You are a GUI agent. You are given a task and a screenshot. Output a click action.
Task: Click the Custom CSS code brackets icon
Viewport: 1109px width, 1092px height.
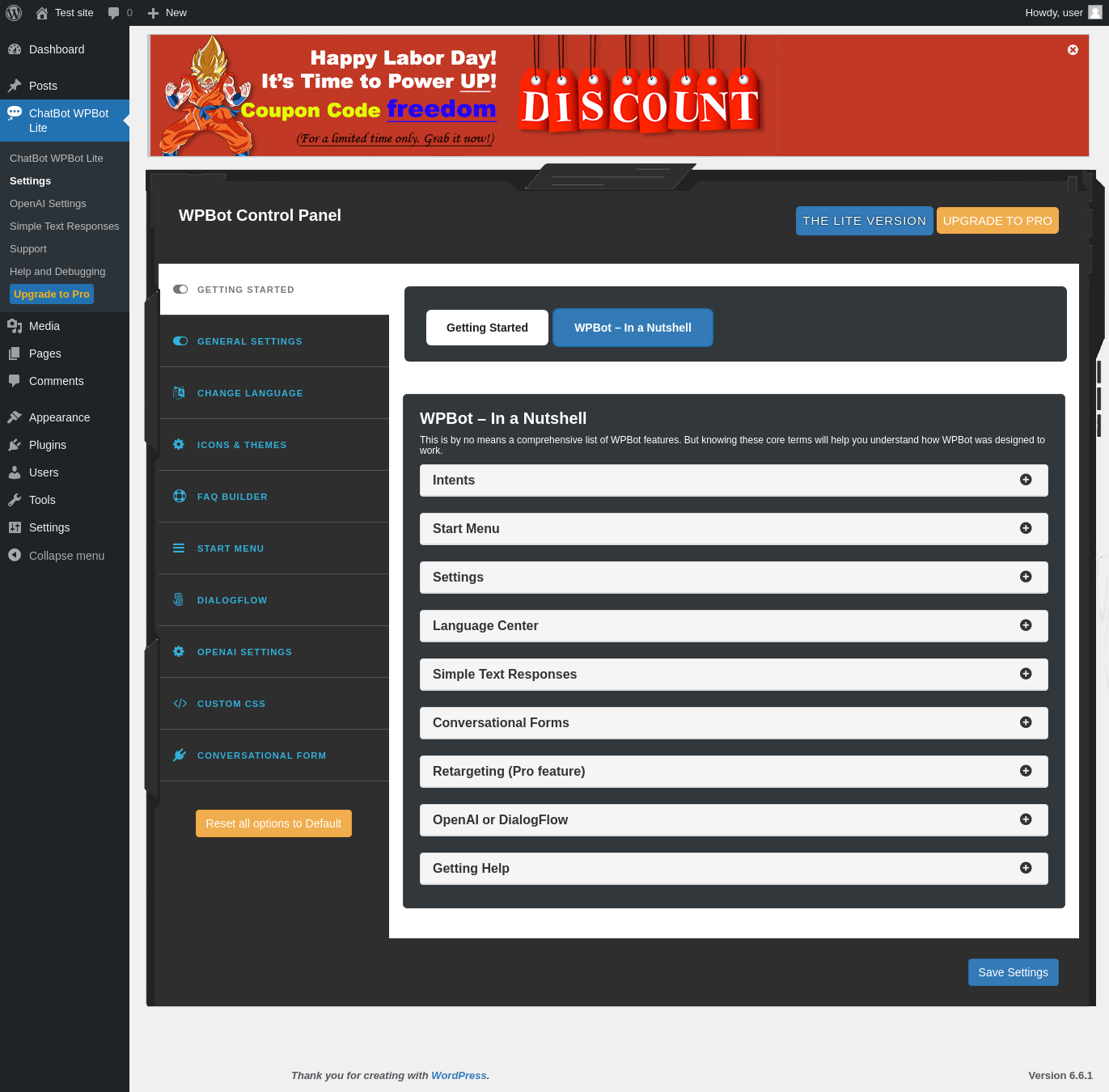(180, 704)
